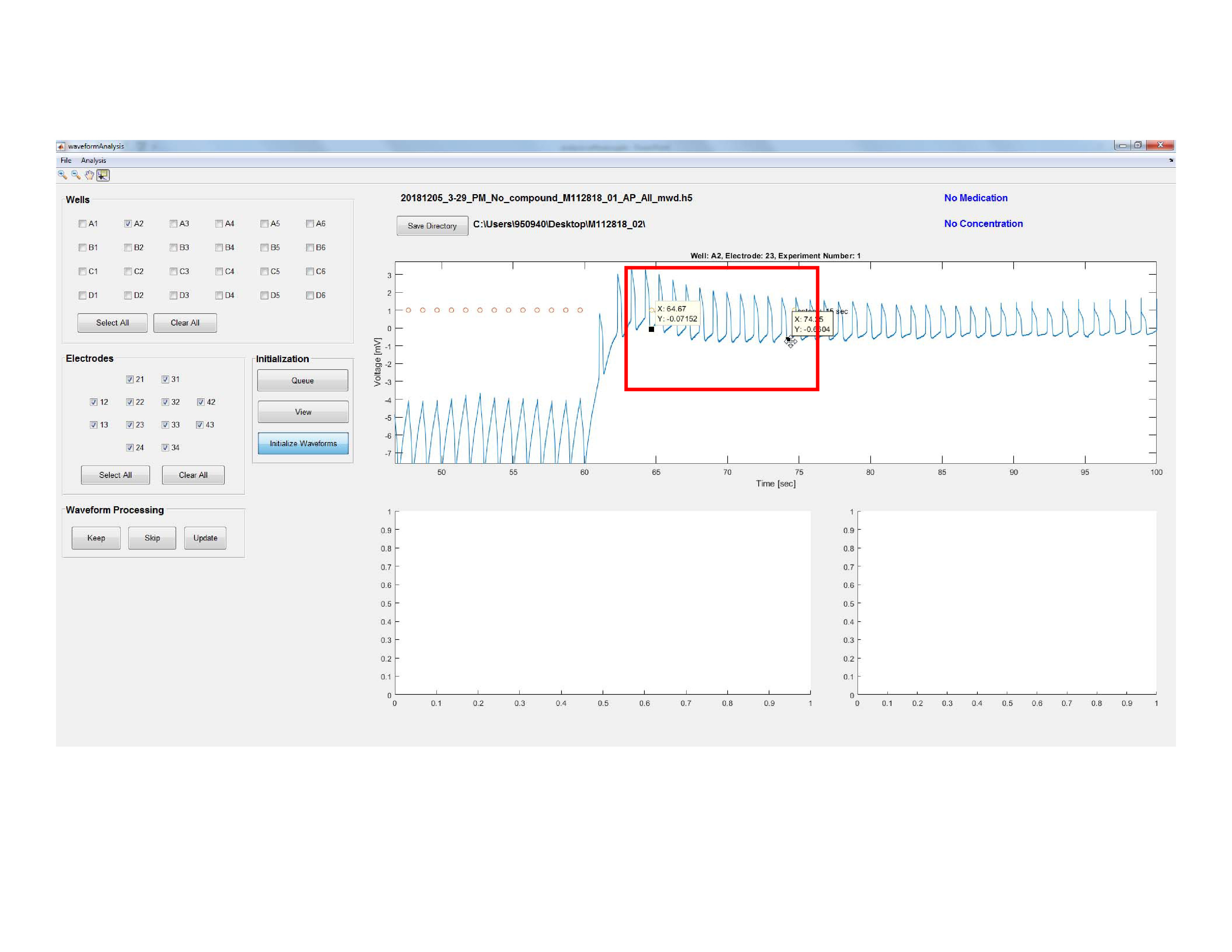
Task: Toggle the Data Cursor tool
Action: 103,175
